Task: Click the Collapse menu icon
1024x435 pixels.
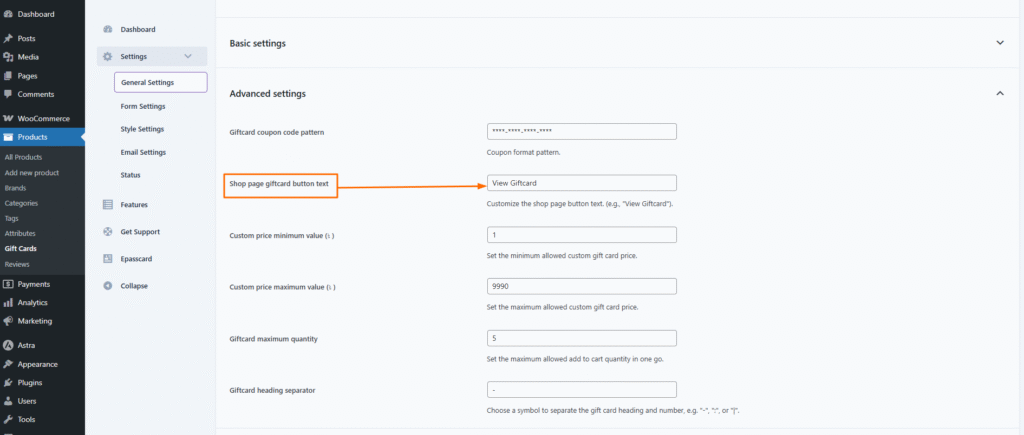Action: 108,285
